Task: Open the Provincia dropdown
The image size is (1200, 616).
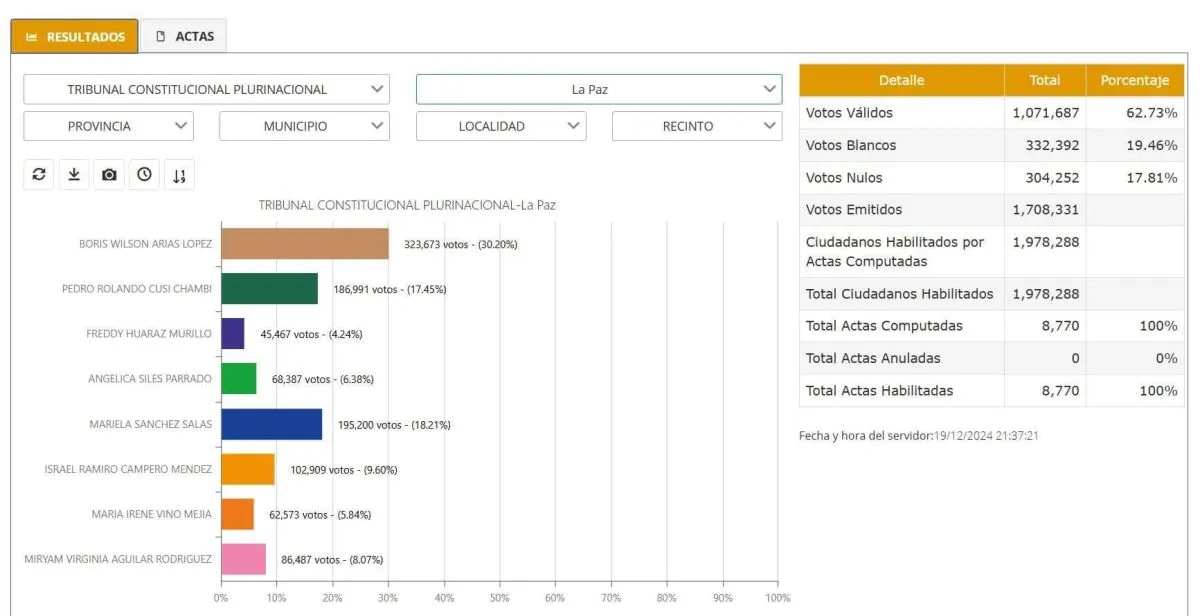Action: click(108, 126)
